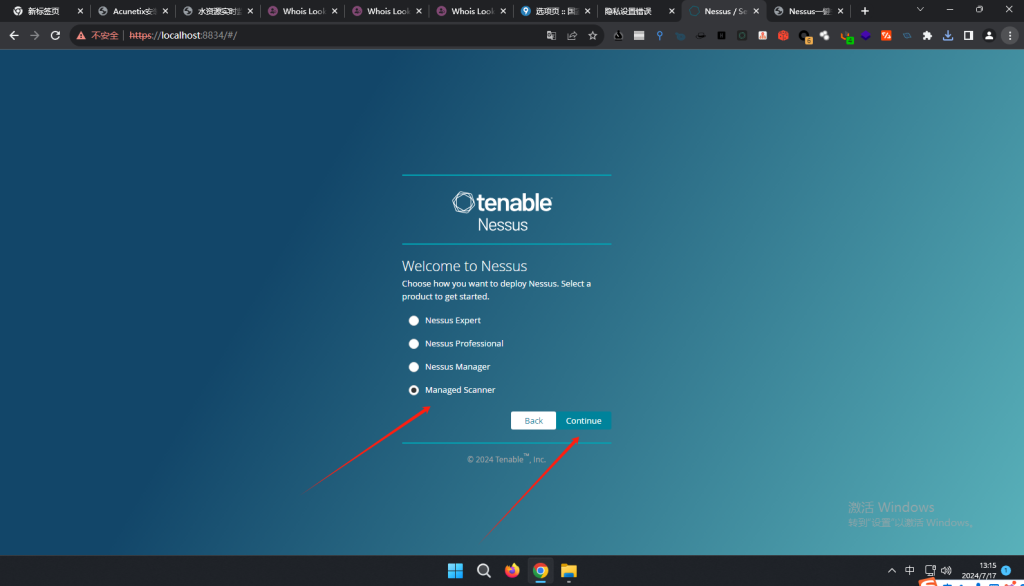Click the share page icon in address bar
This screenshot has width=1024, height=586.
[572, 35]
